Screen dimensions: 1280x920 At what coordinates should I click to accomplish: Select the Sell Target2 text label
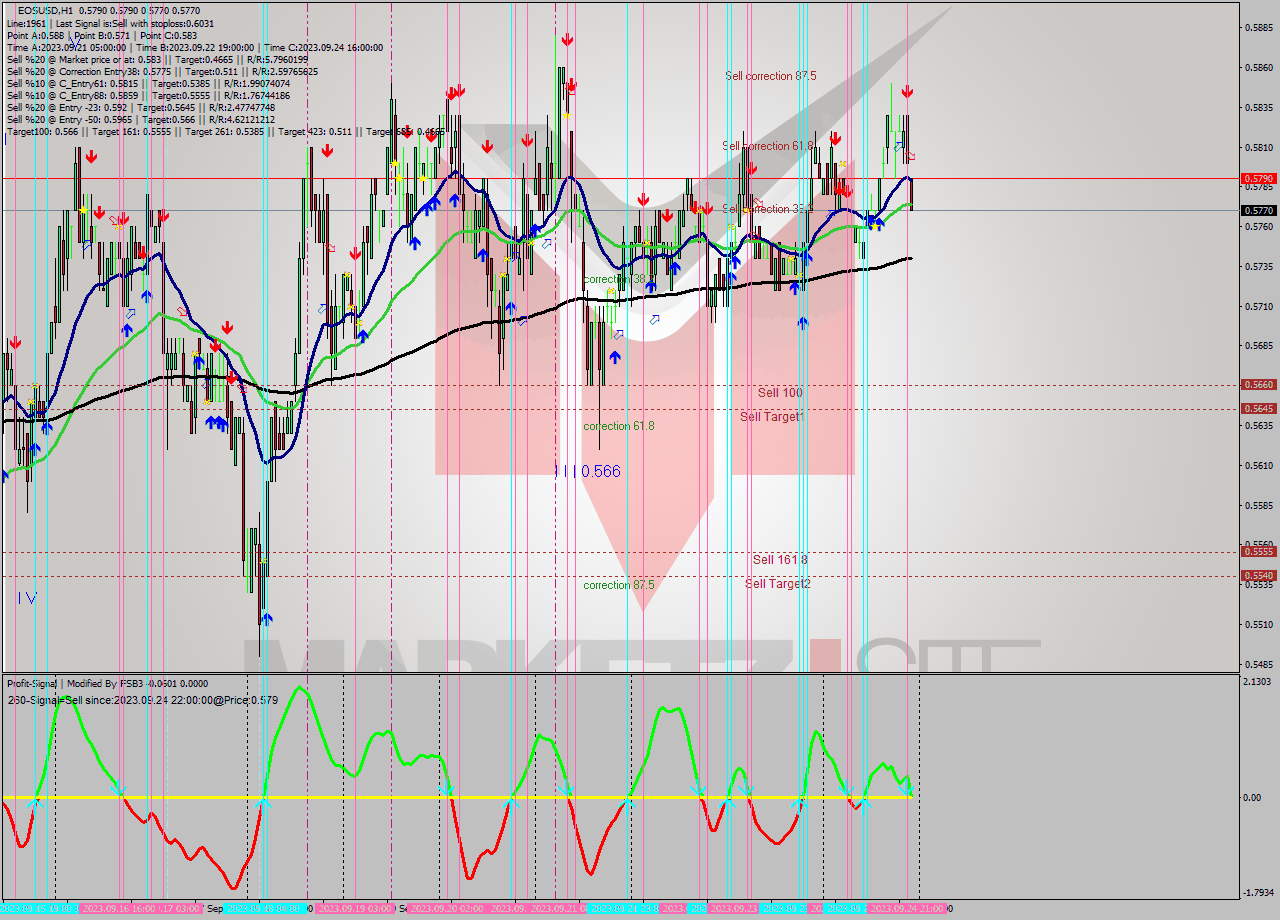click(x=779, y=583)
